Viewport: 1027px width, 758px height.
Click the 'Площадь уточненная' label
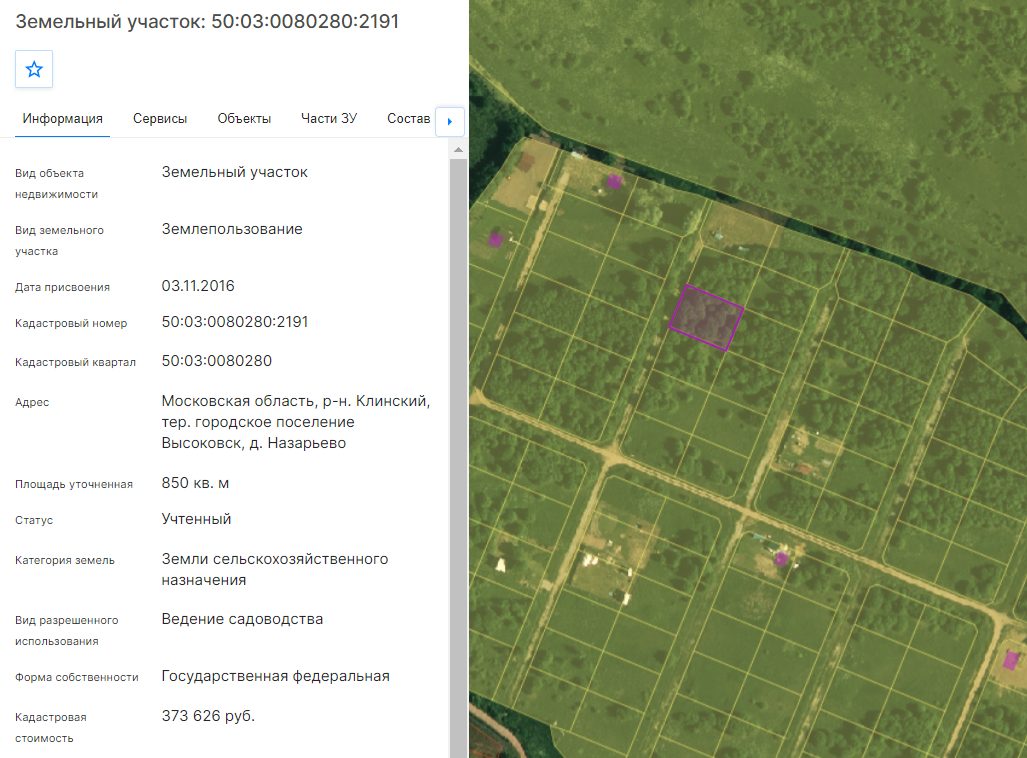[74, 484]
